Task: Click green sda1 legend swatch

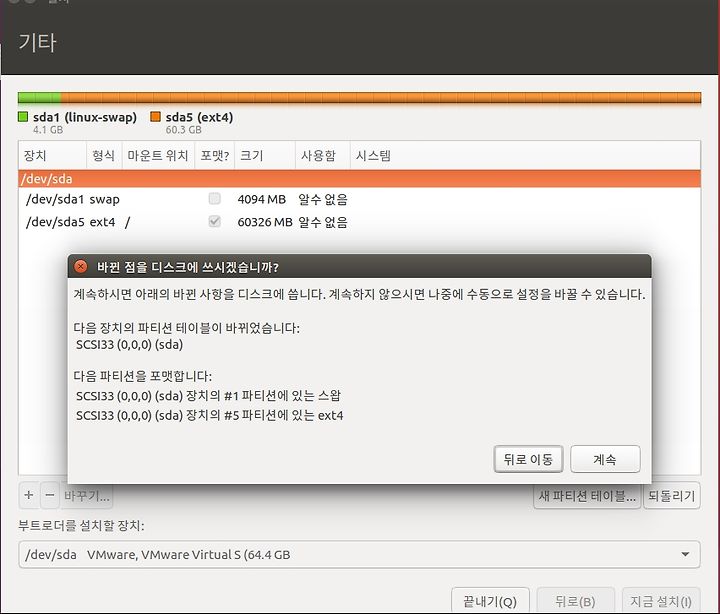Action: [x=23, y=117]
